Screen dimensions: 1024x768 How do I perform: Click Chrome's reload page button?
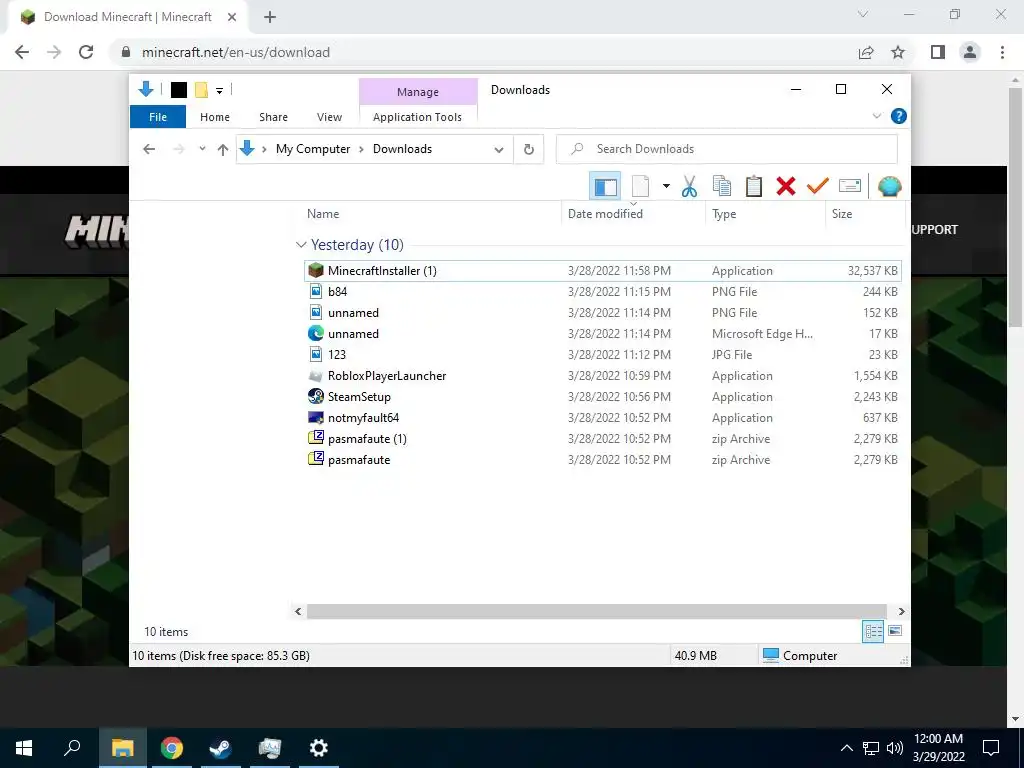[86, 52]
